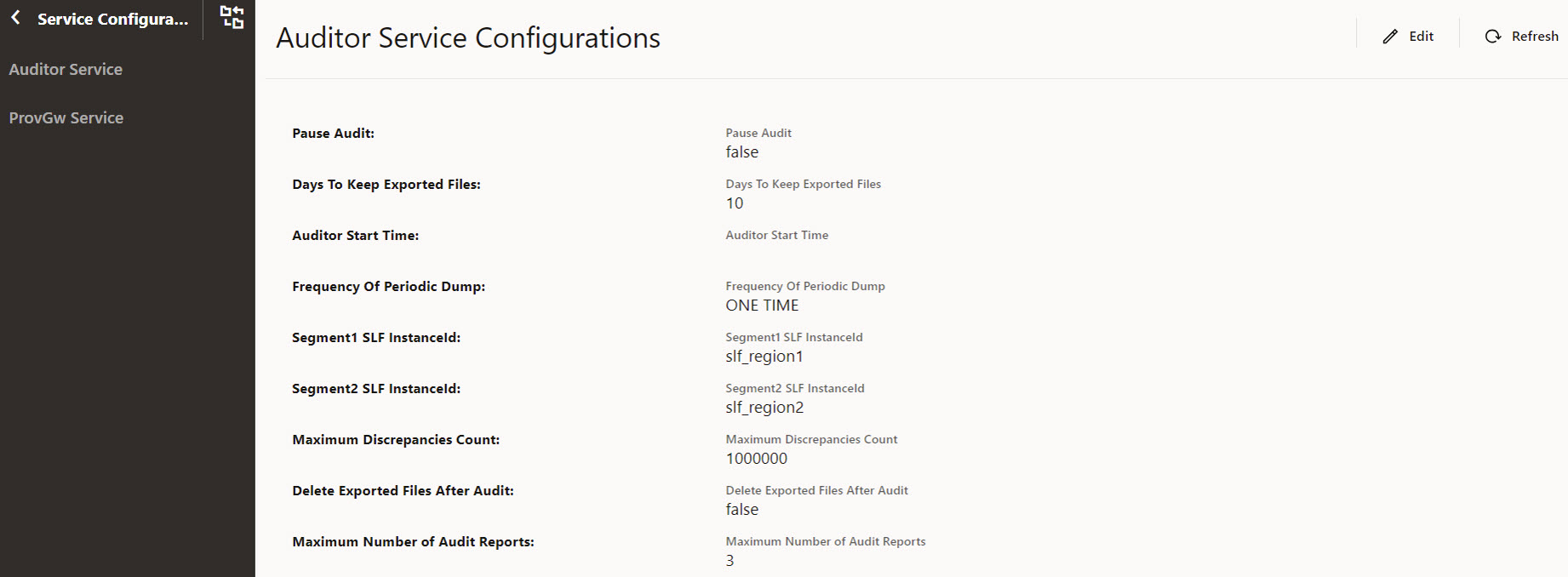Select the bold Segment2 SLF InstanceId: label
Viewport: 1568px width, 577px height.
tap(375, 389)
